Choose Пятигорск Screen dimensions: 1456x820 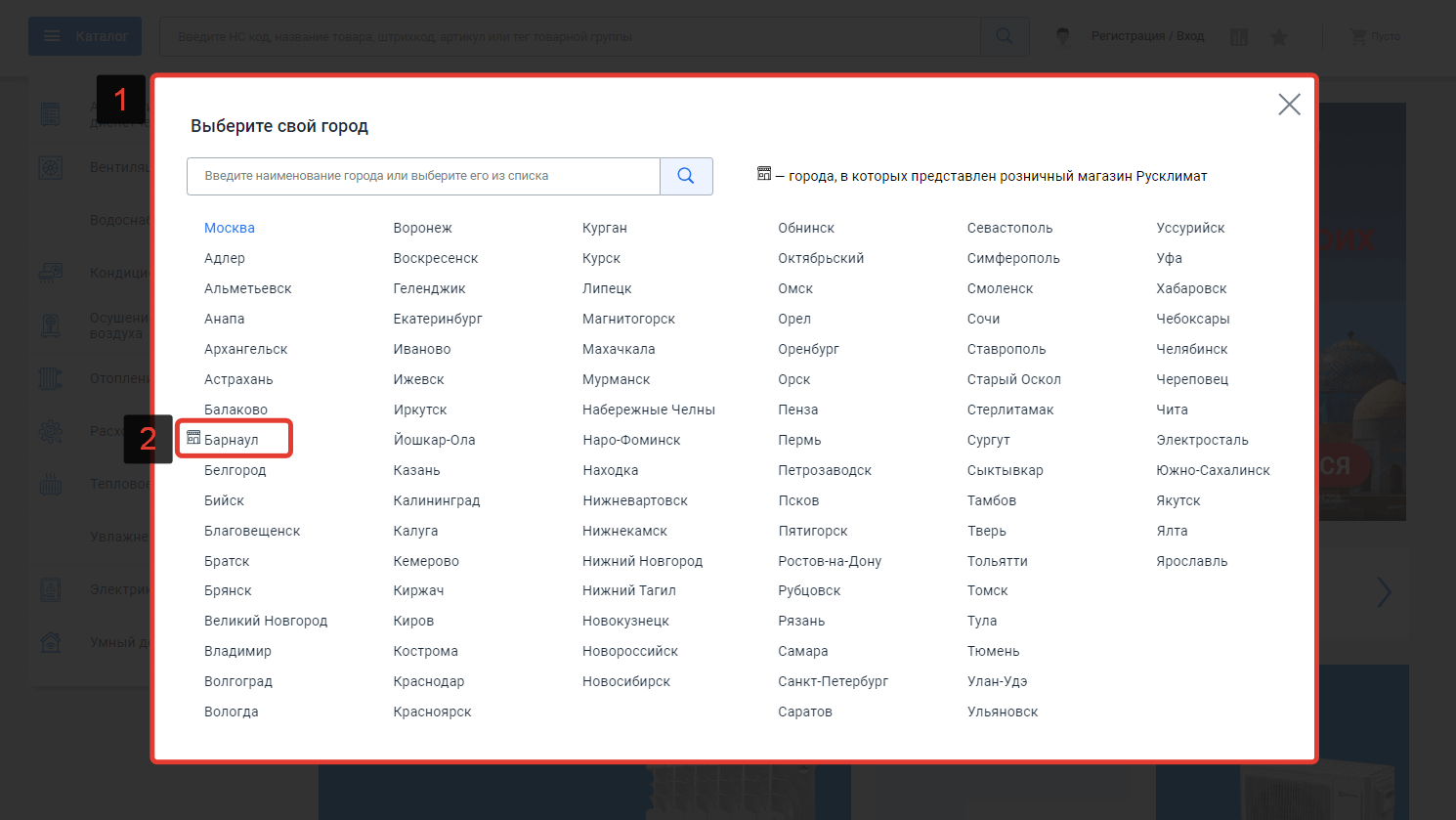[813, 531]
